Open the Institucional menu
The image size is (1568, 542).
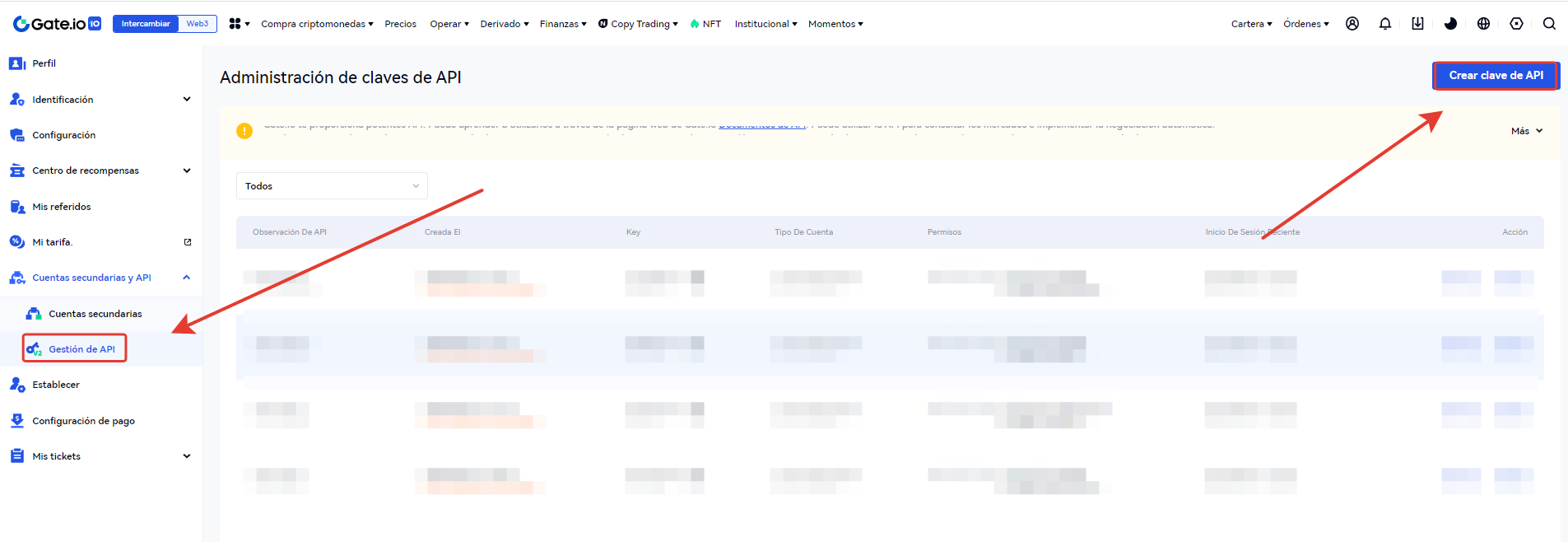tap(765, 24)
